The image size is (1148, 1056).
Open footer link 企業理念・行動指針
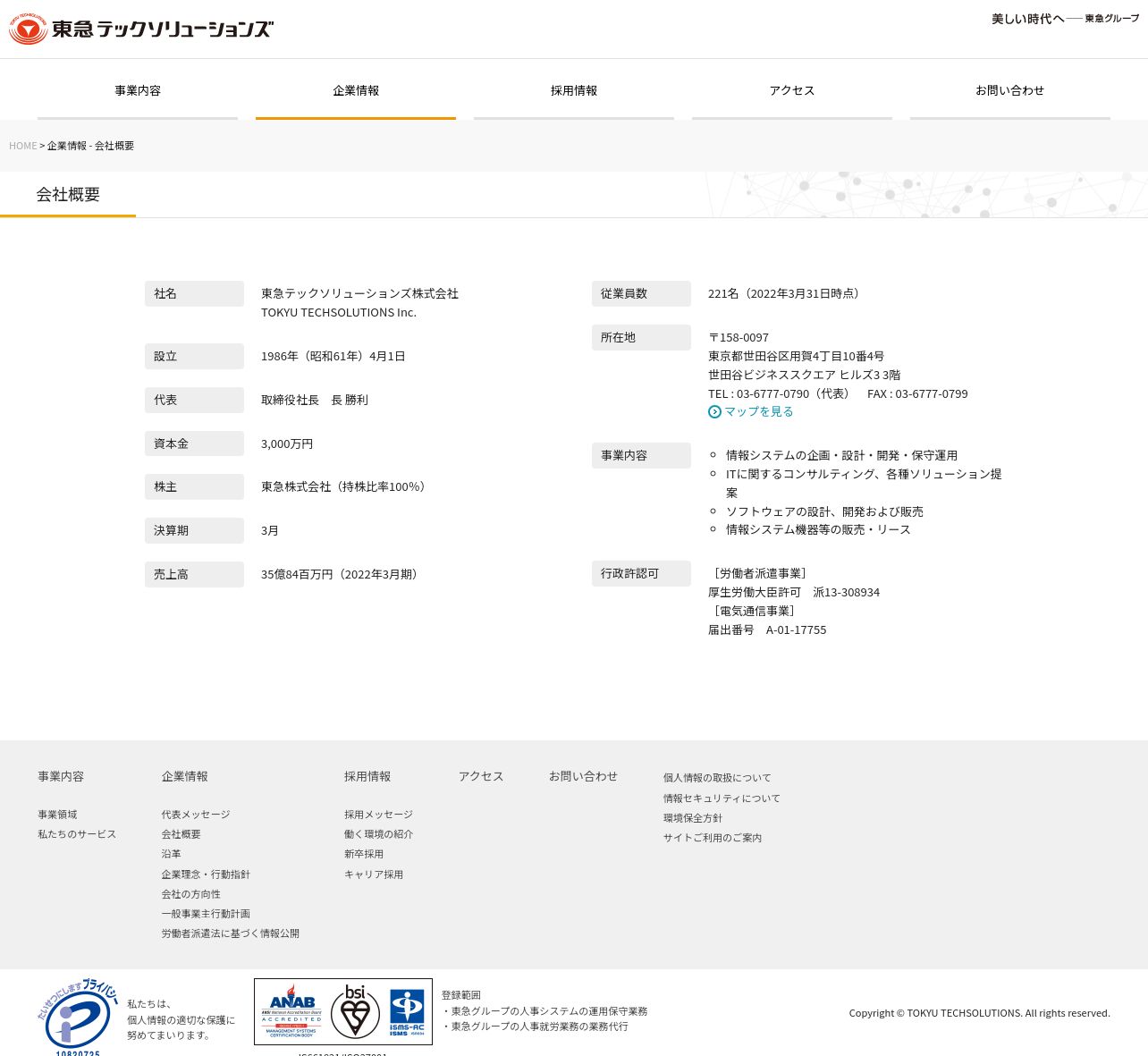coord(206,874)
